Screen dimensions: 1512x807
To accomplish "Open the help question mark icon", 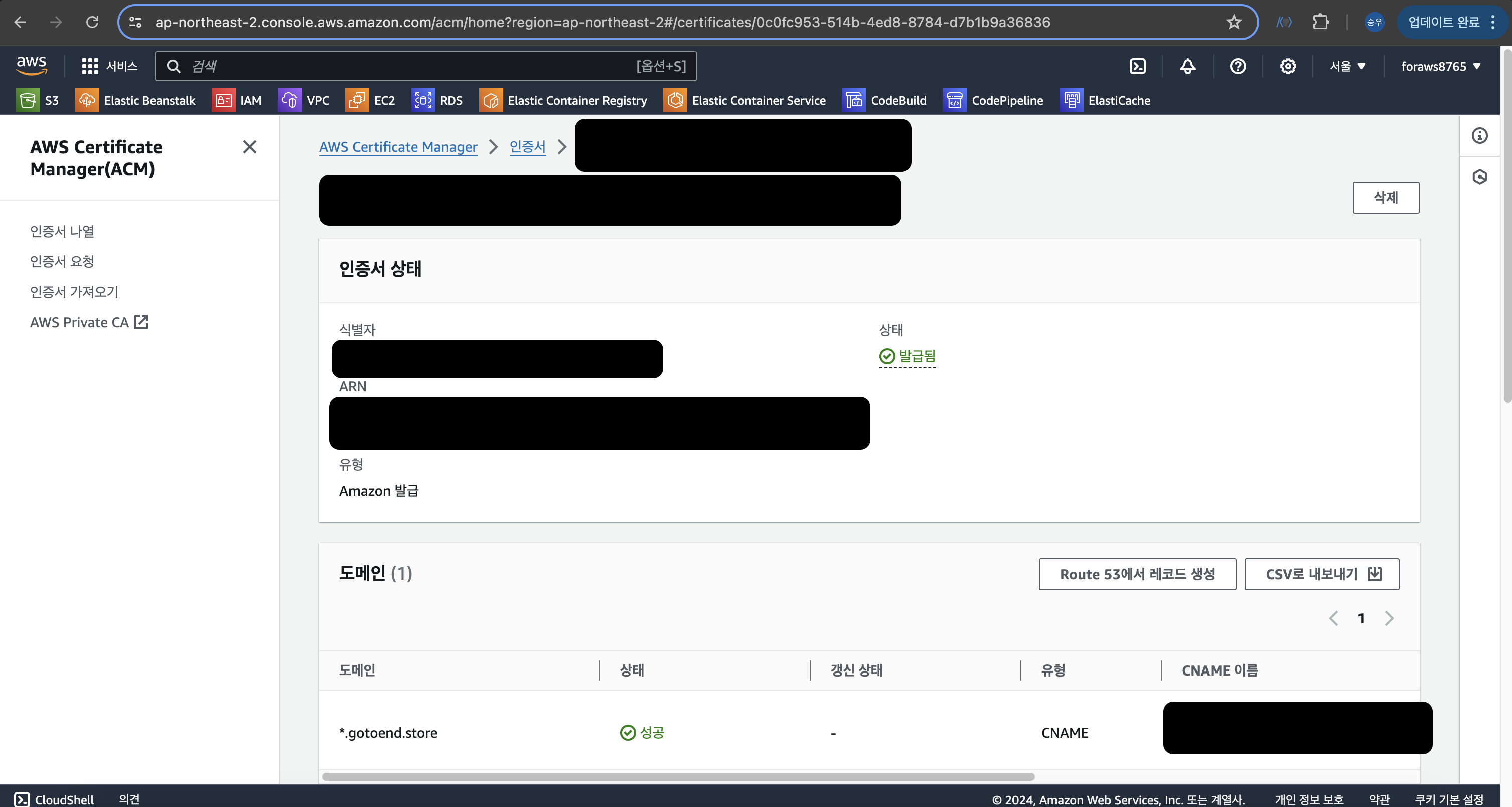I will tap(1237, 66).
